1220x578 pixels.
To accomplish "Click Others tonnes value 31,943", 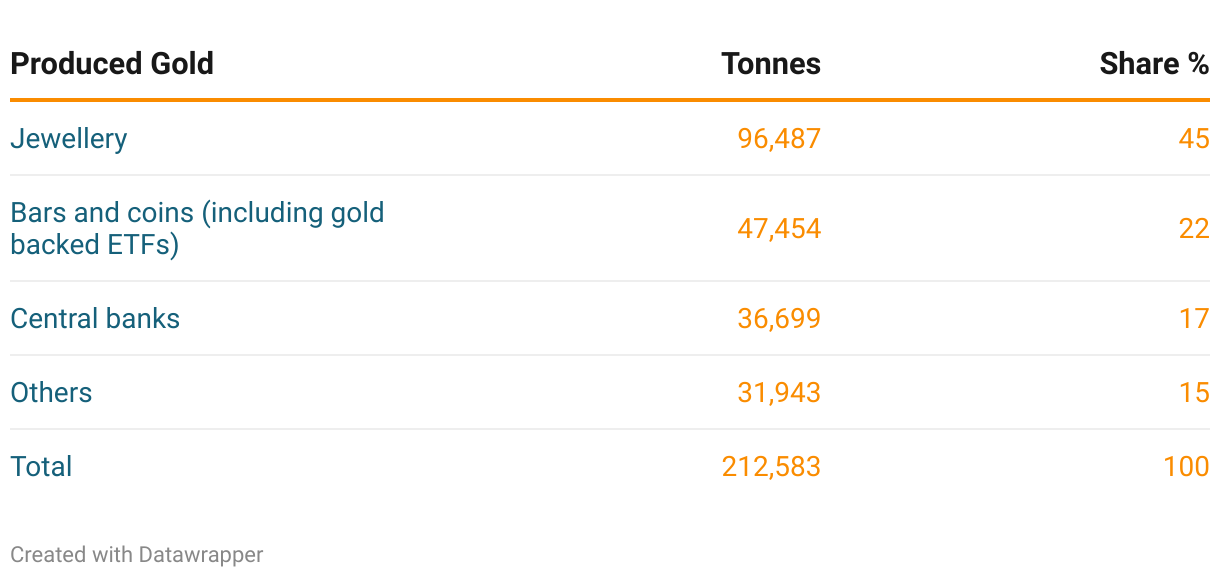I will pyautogui.click(x=779, y=392).
